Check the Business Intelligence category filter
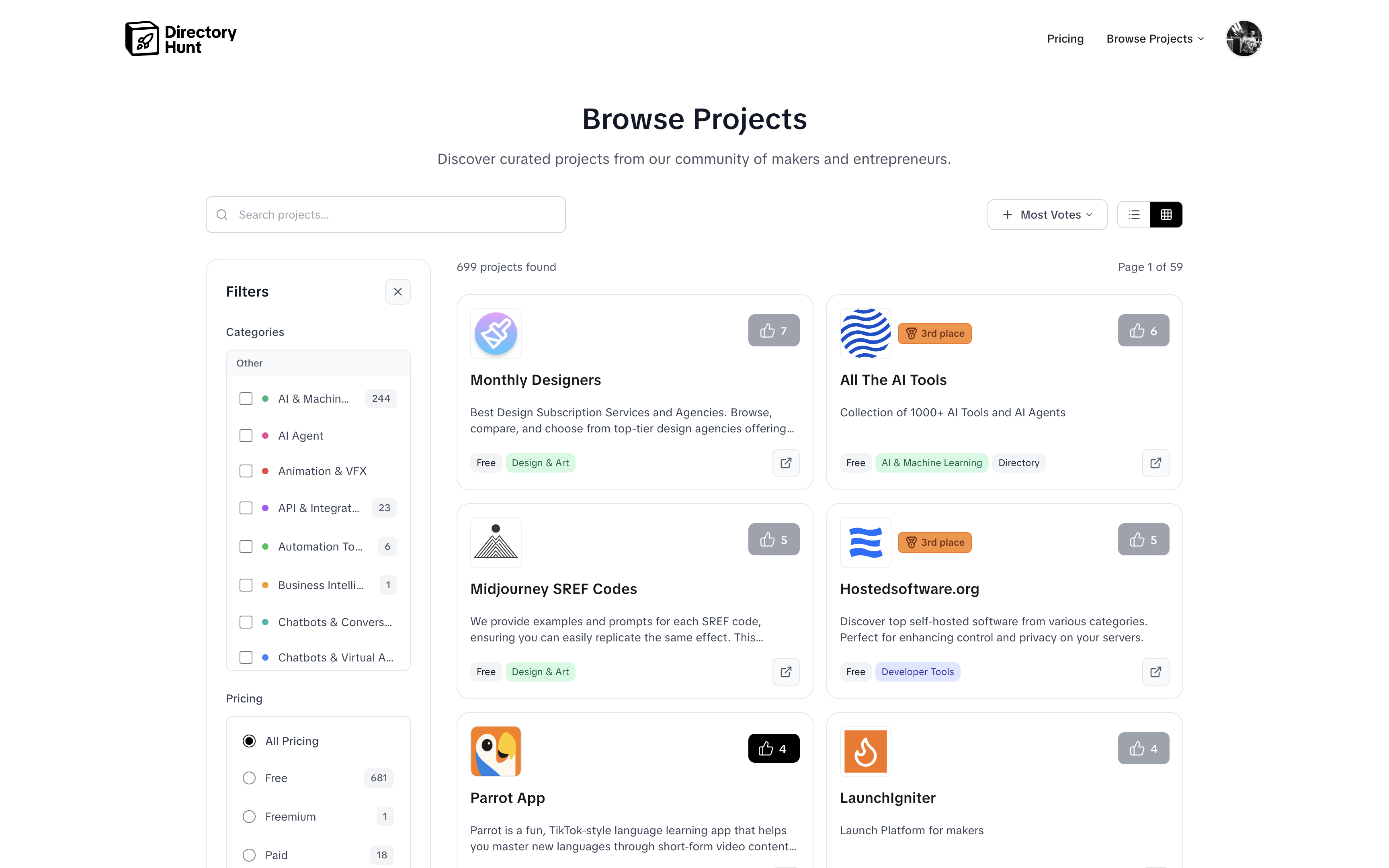1389x868 pixels. point(246,585)
